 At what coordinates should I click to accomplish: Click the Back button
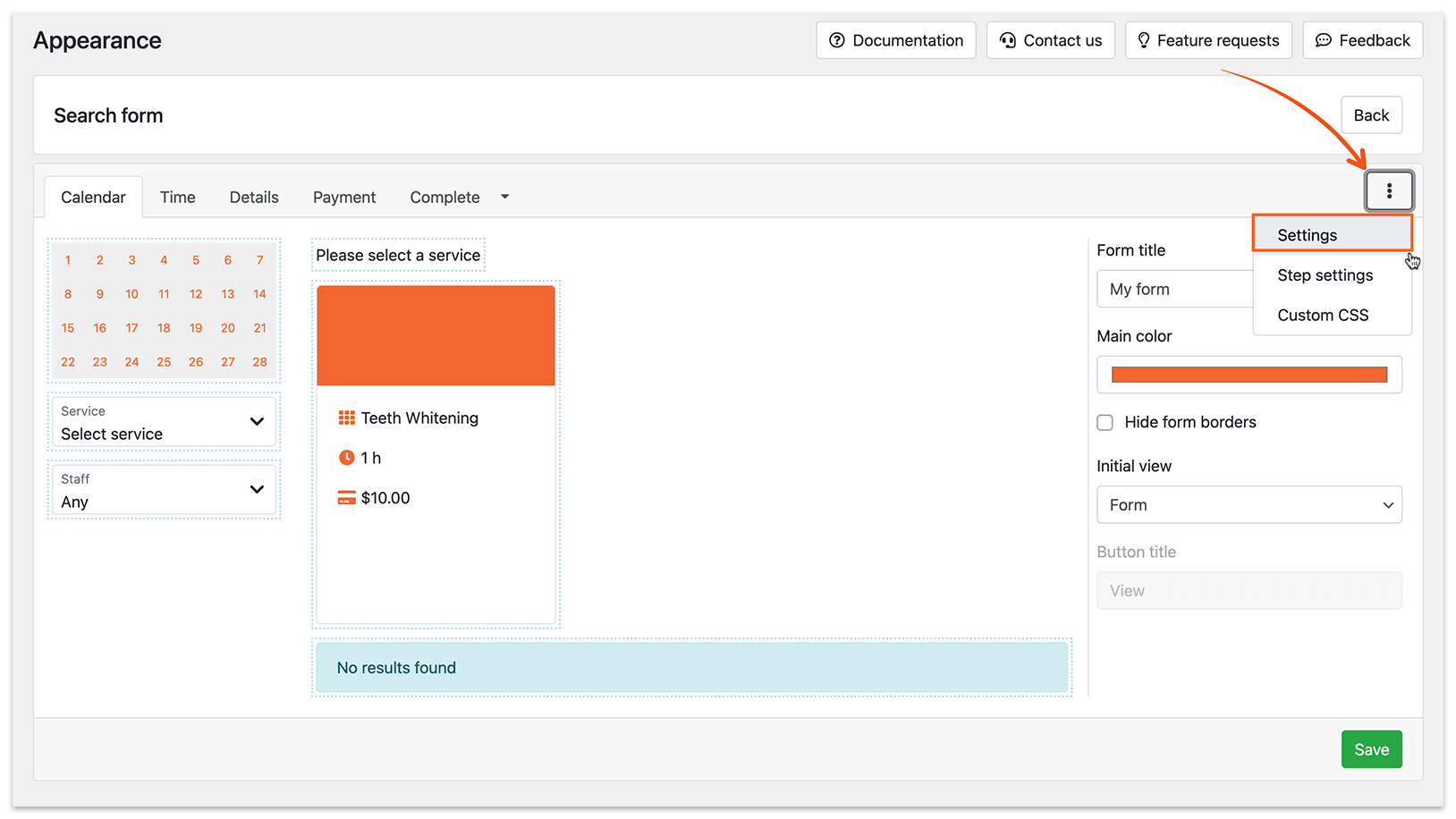pos(1371,114)
